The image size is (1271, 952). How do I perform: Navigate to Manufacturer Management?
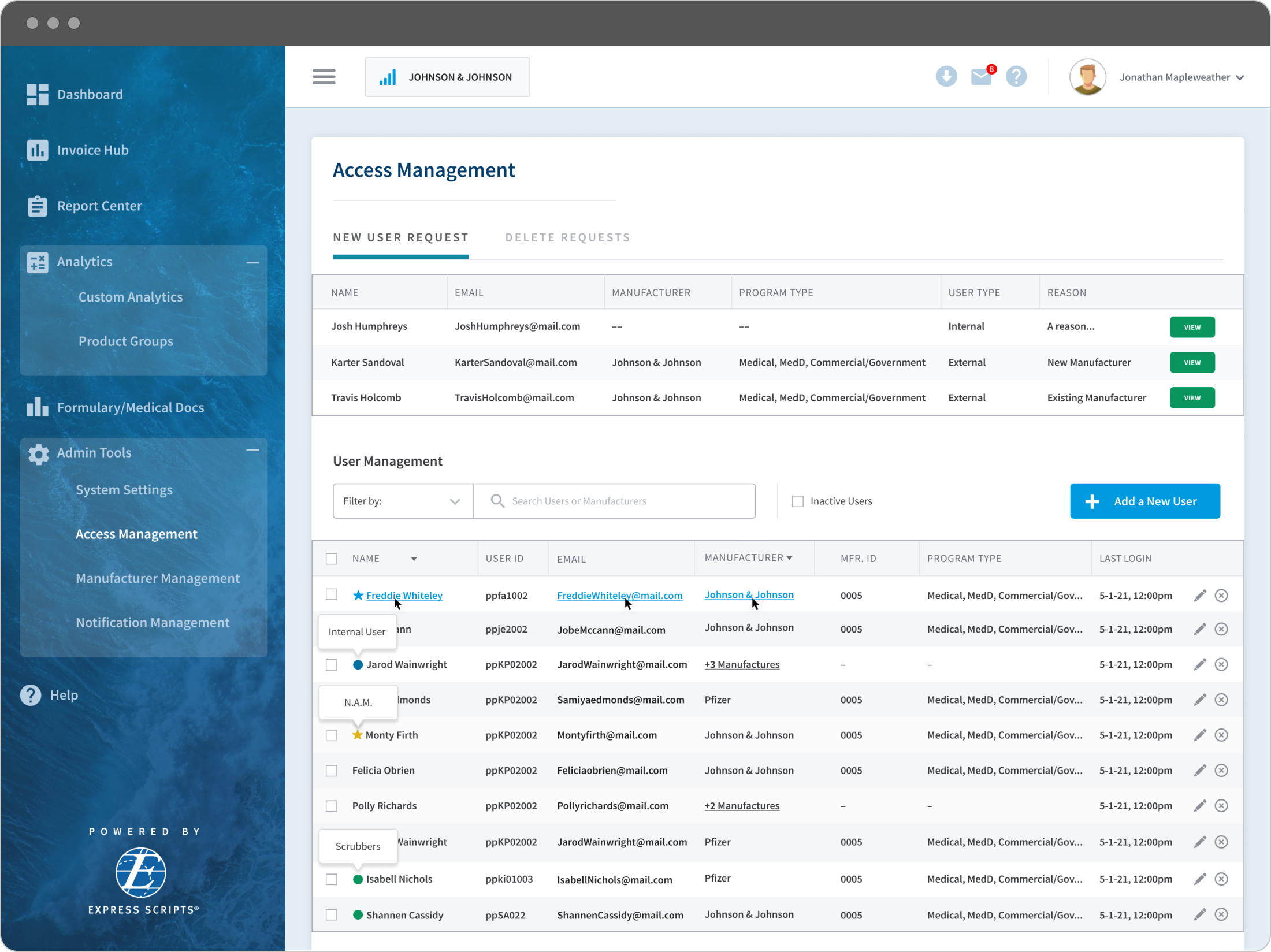[158, 578]
